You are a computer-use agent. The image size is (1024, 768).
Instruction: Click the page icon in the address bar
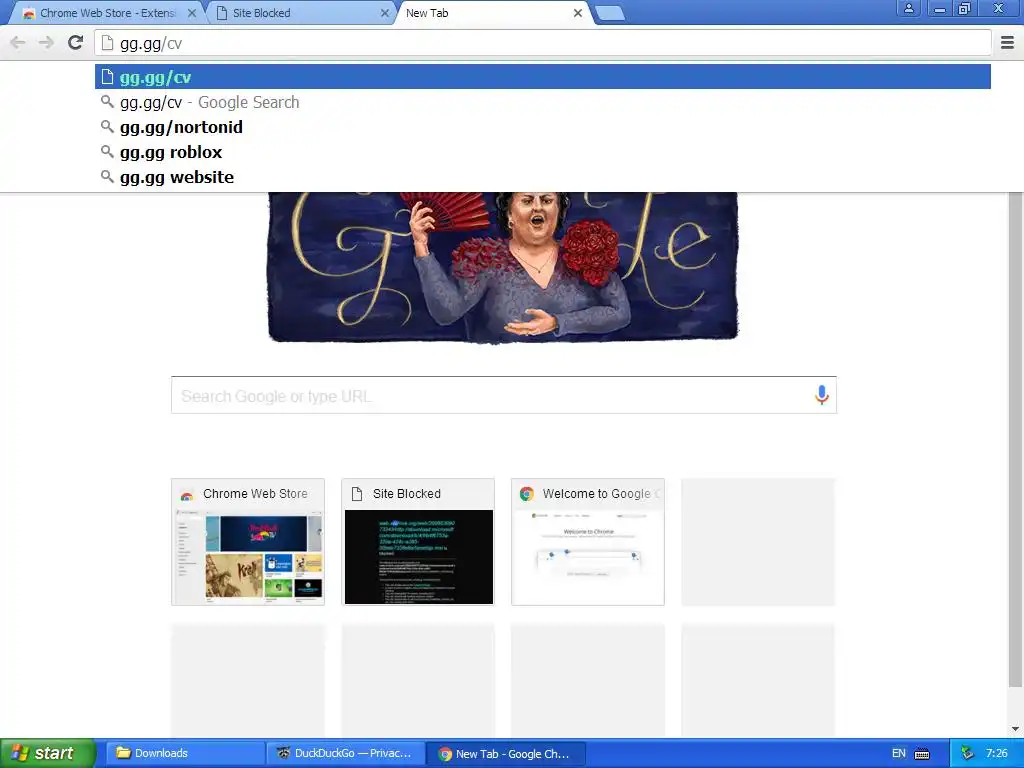pos(107,43)
